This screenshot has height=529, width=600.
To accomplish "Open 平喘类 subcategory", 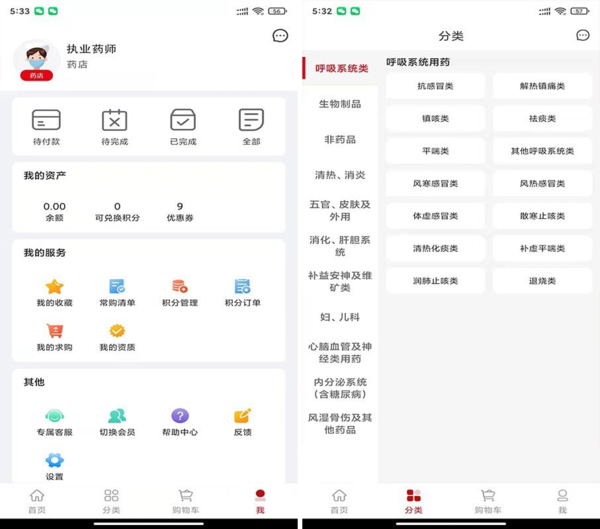I will (435, 151).
